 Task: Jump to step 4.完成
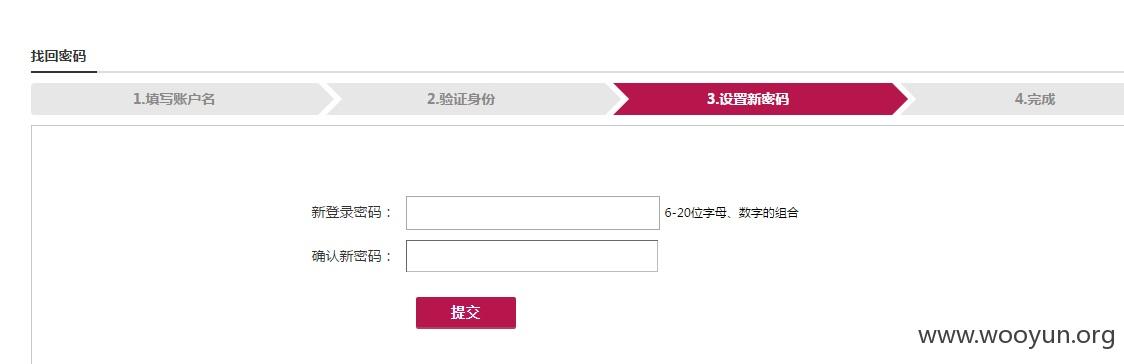[1034, 99]
